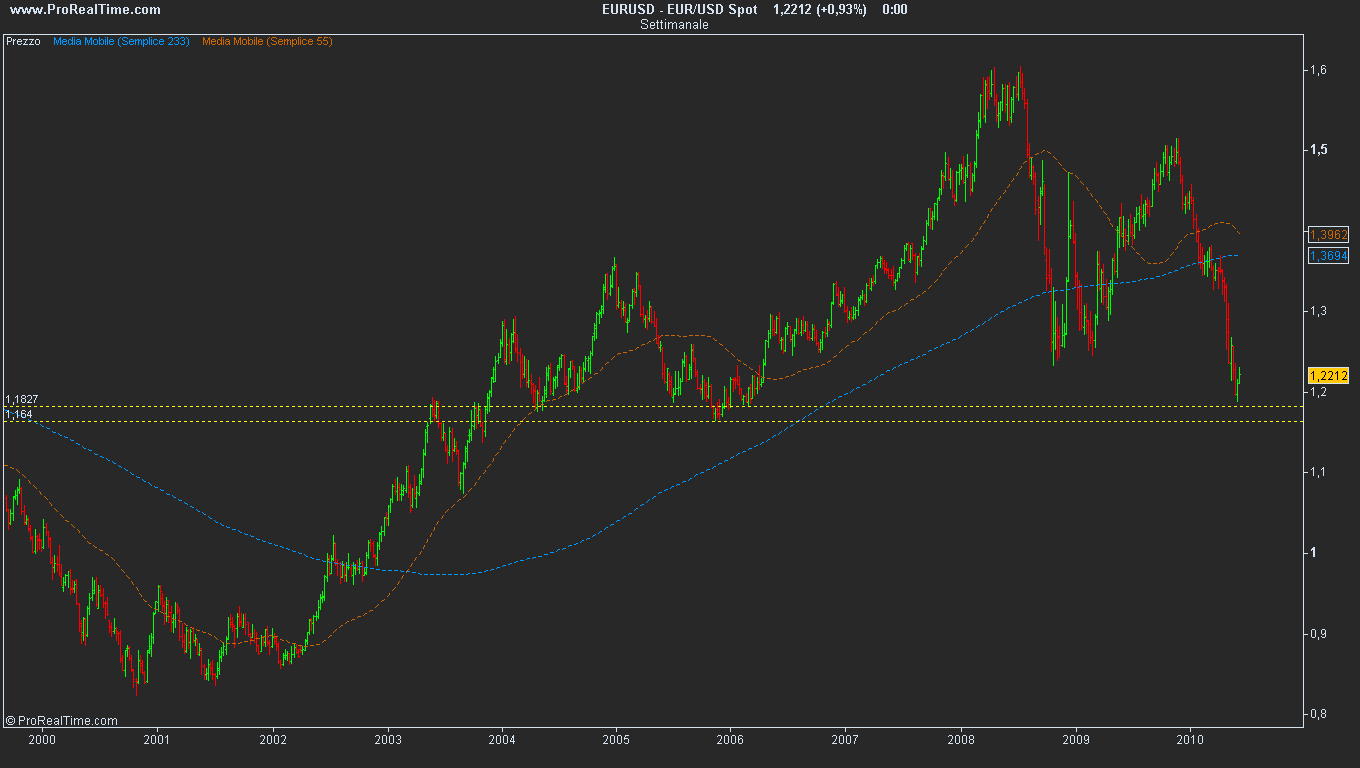Open Media Mobile (Semplice 55) indicator label
Screen dimensions: 1360x768
[x=267, y=41]
